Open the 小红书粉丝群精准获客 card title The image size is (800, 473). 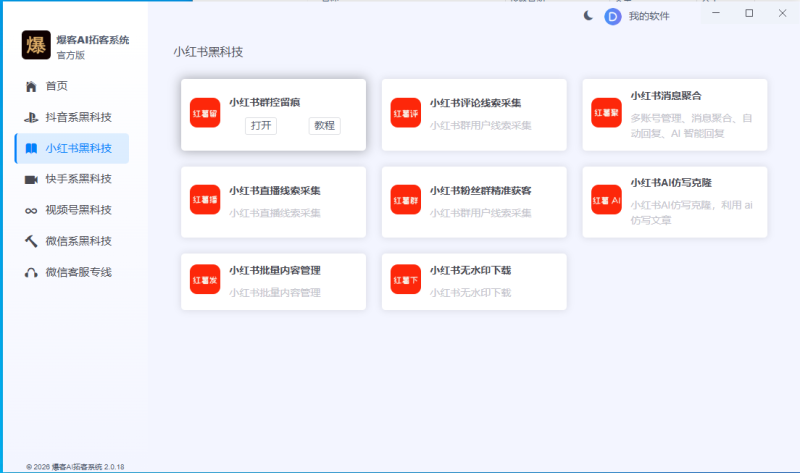coord(481,191)
